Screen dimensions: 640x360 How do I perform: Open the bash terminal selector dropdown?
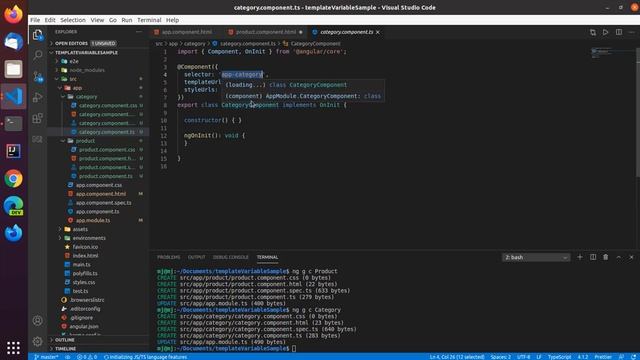click(x=536, y=257)
